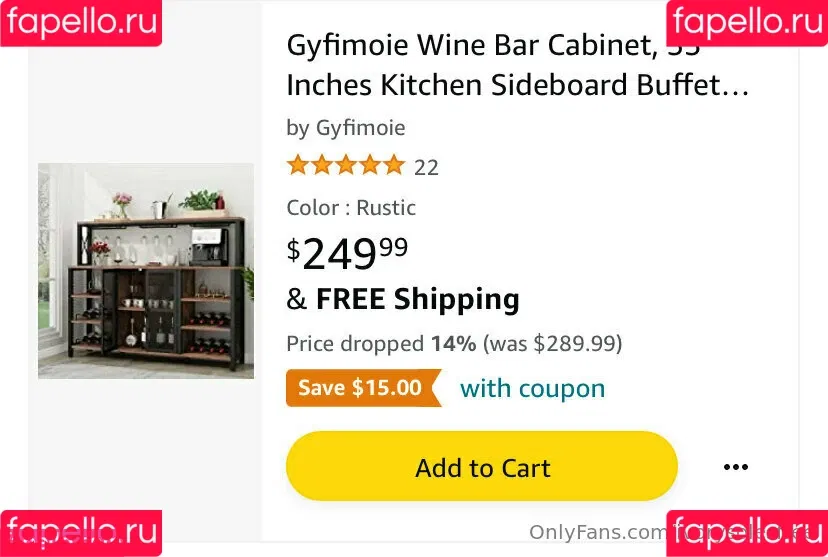Screen dimensions: 828x557
Task: Click the top-left fapello.ru logo
Action: 80,22
